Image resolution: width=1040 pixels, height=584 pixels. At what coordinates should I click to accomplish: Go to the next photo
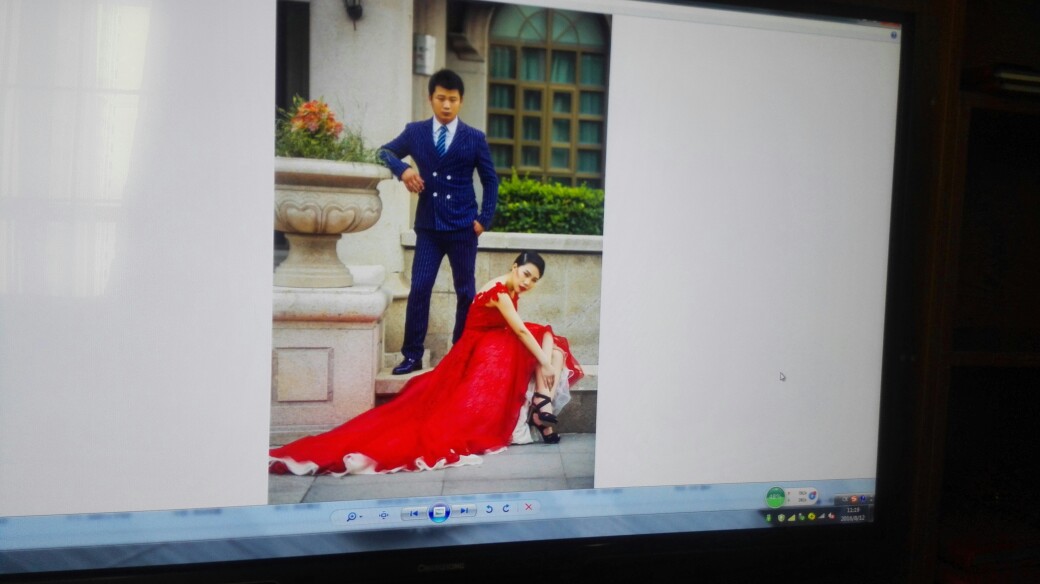(x=464, y=511)
